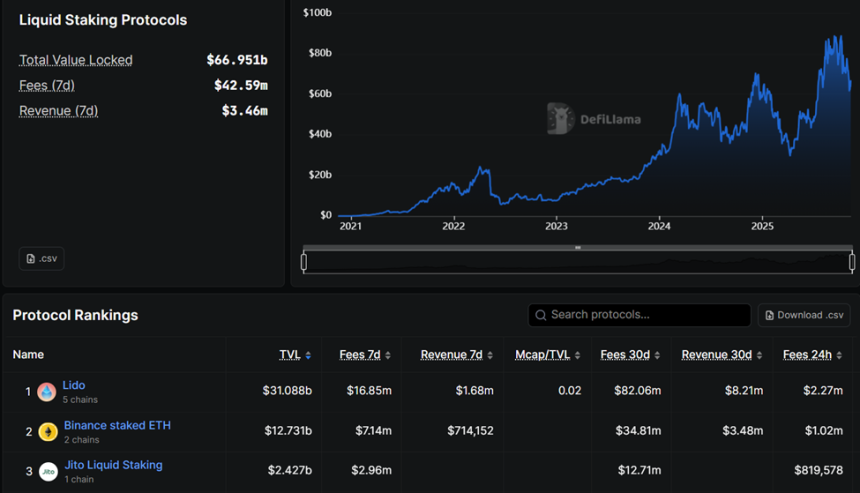This screenshot has height=493, width=860.
Task: Click magnifier icon in the protocol search box
Action: [541, 315]
